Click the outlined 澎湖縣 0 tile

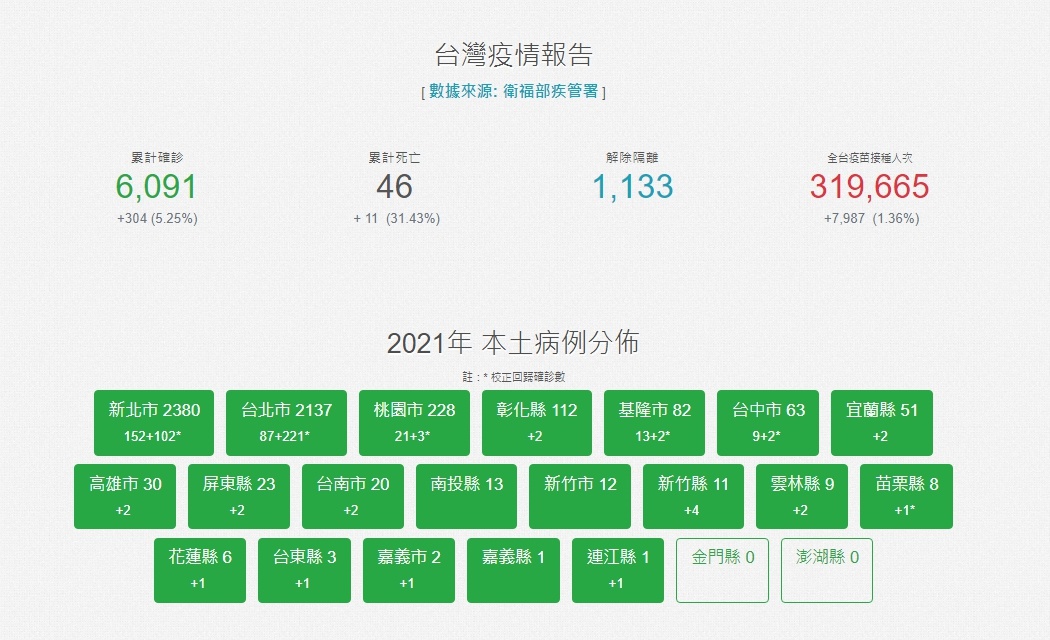[x=827, y=570]
